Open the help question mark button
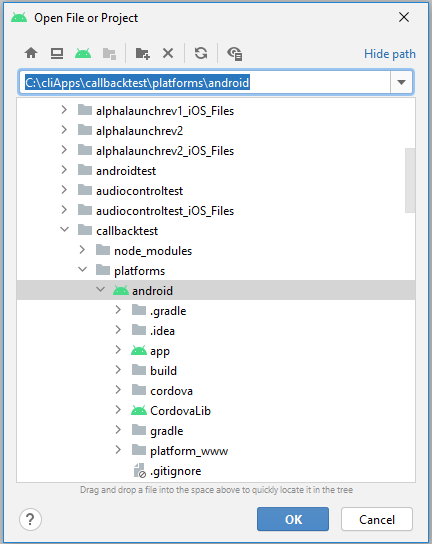This screenshot has height=544, width=432. click(30, 519)
